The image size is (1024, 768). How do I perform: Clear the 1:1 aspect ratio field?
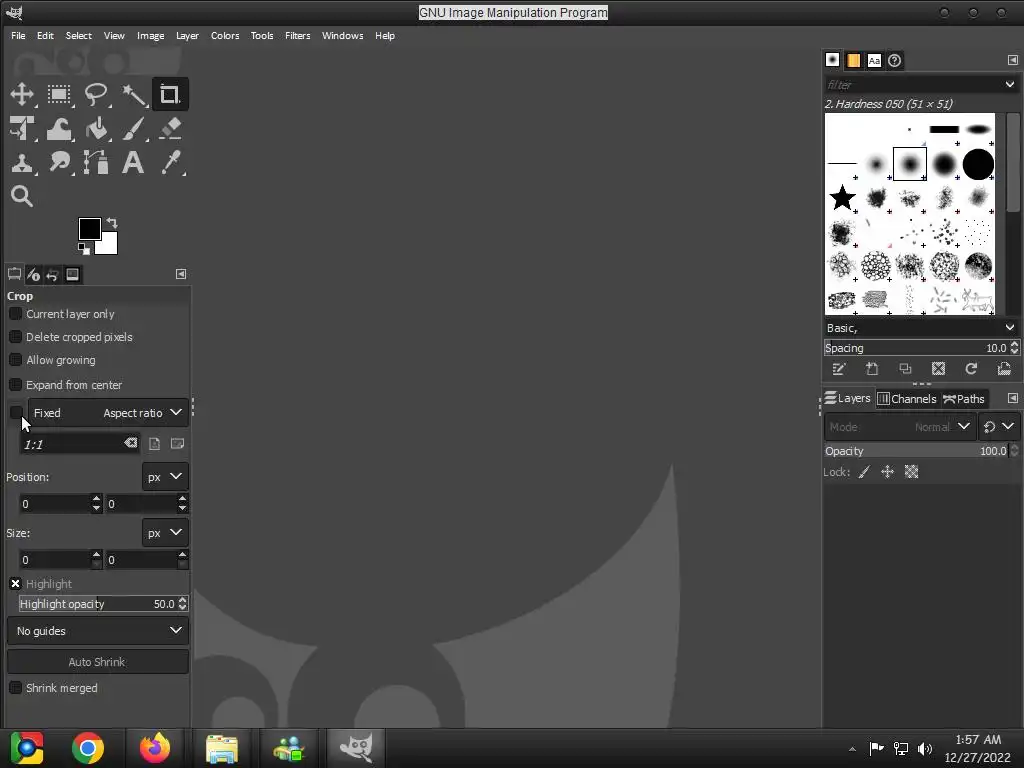131,443
